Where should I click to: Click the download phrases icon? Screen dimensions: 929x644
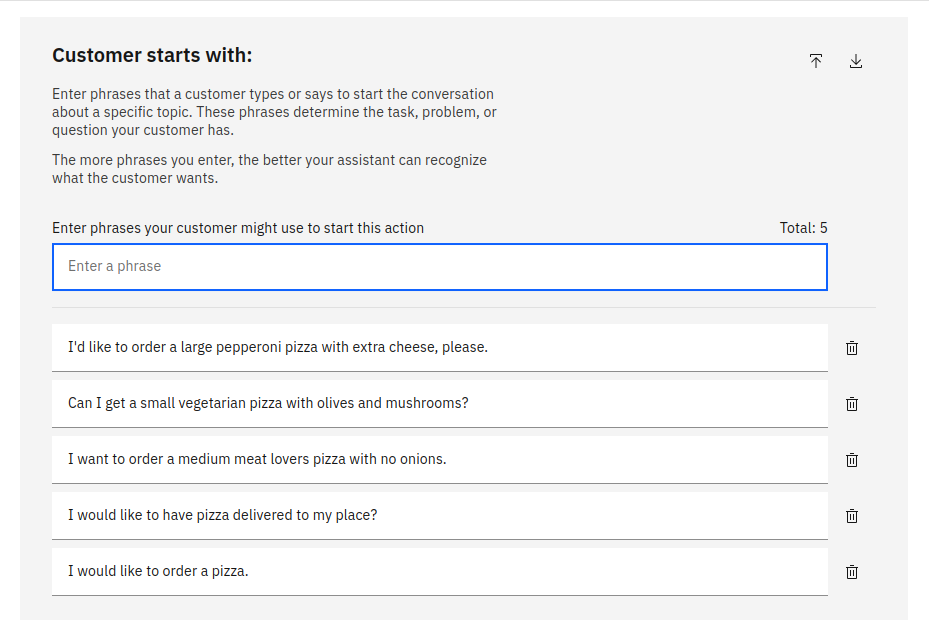(x=856, y=61)
